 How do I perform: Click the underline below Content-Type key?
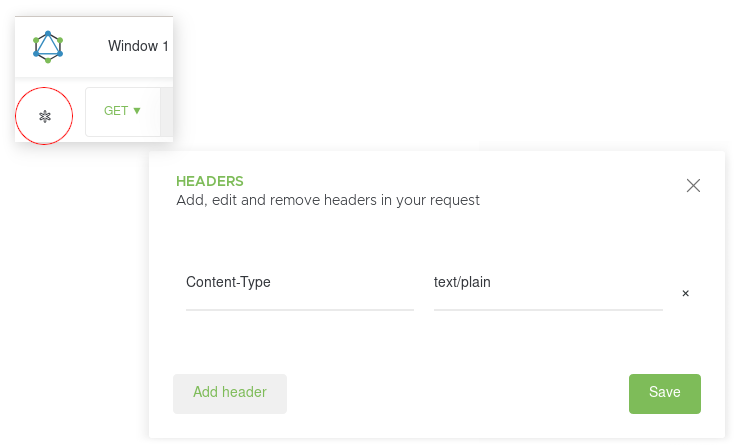point(300,310)
